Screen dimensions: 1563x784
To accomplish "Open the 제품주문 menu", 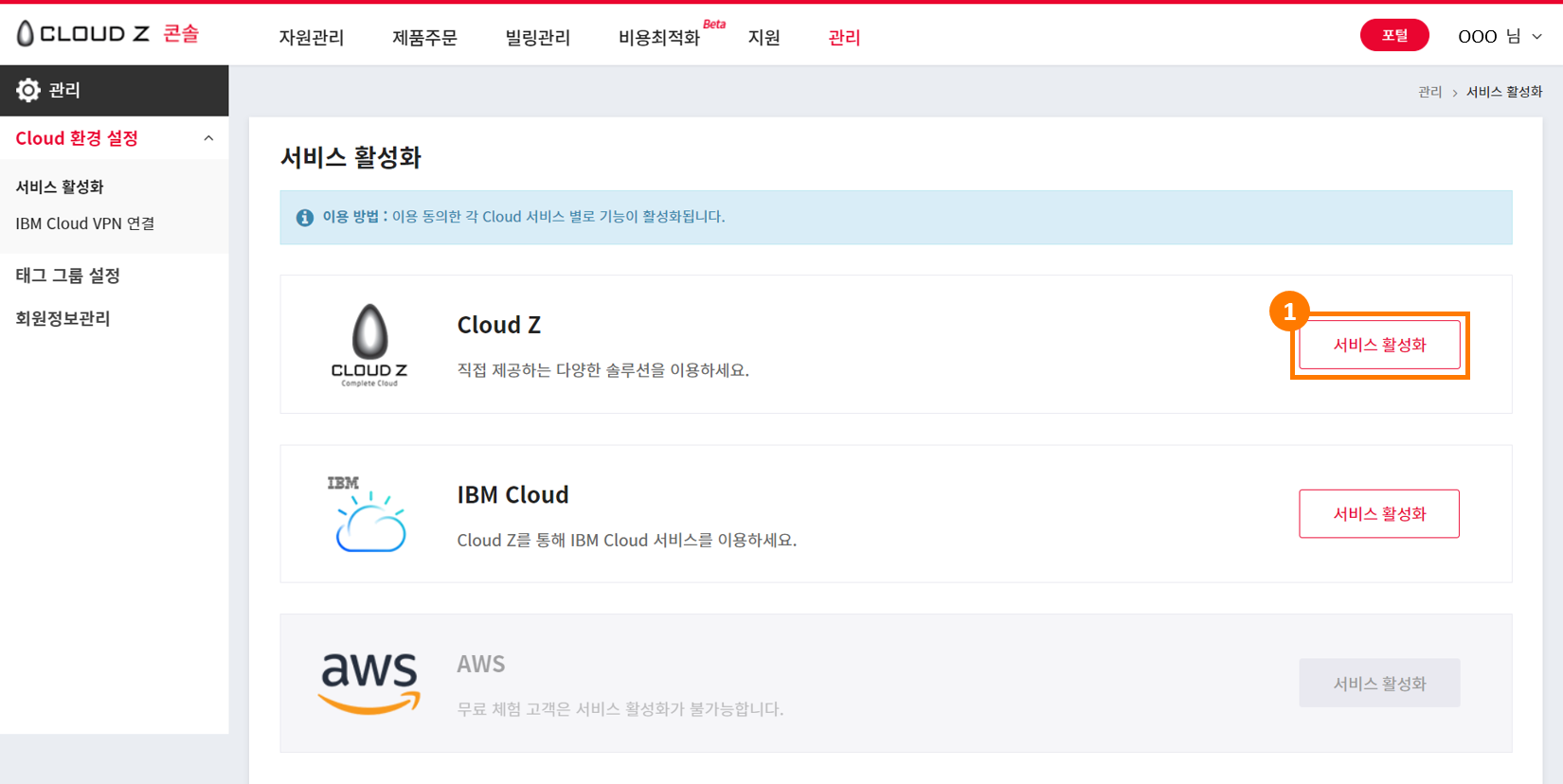I will [424, 38].
